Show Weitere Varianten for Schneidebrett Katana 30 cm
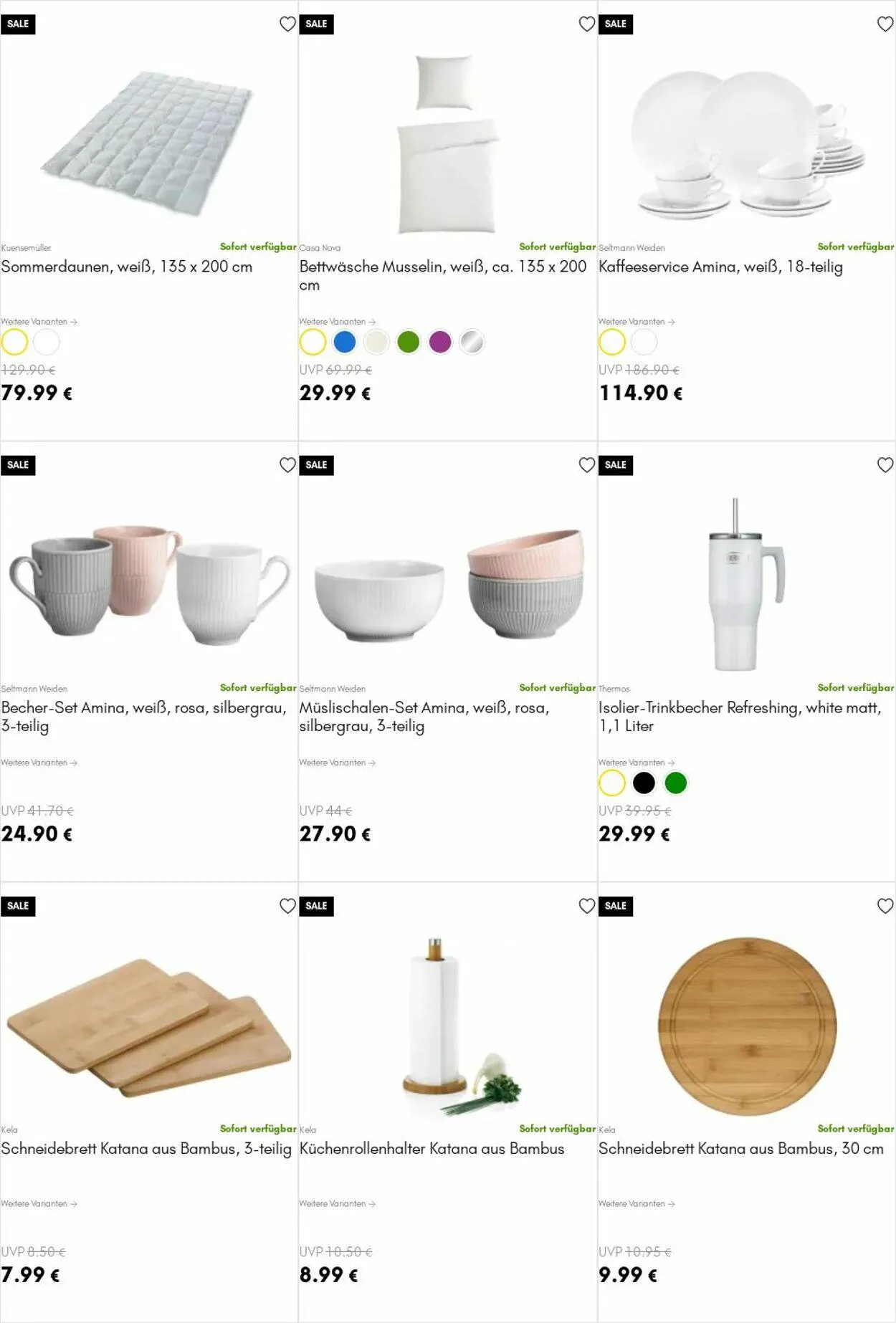Image resolution: width=896 pixels, height=1323 pixels. [x=637, y=1203]
